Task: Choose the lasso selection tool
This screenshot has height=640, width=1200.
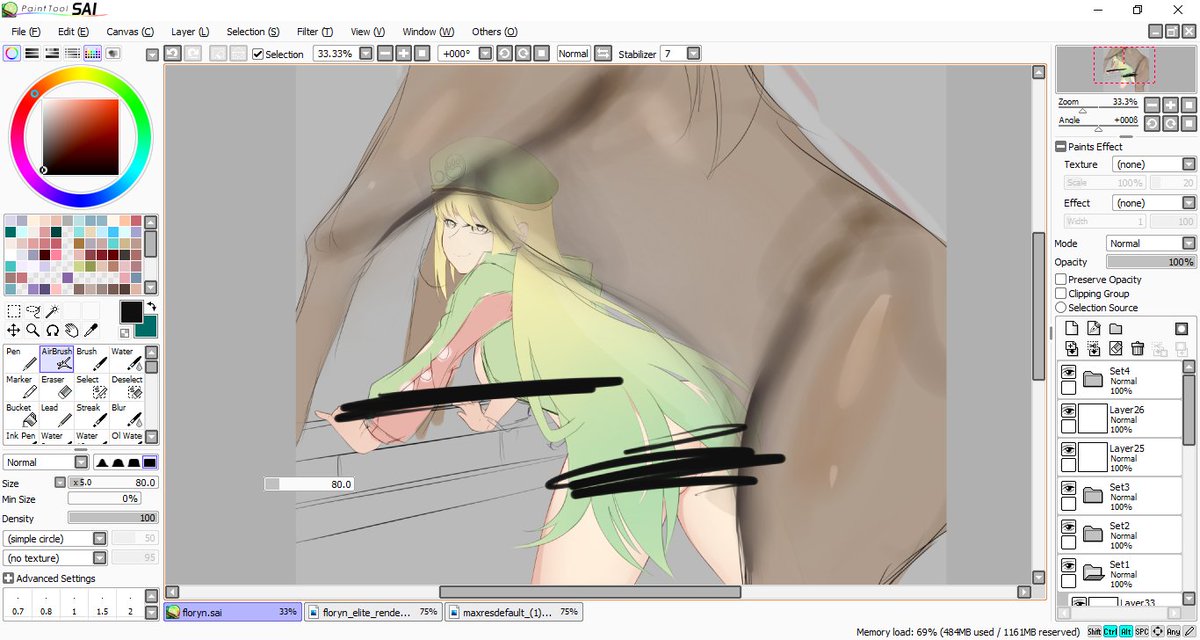Action: (x=33, y=311)
